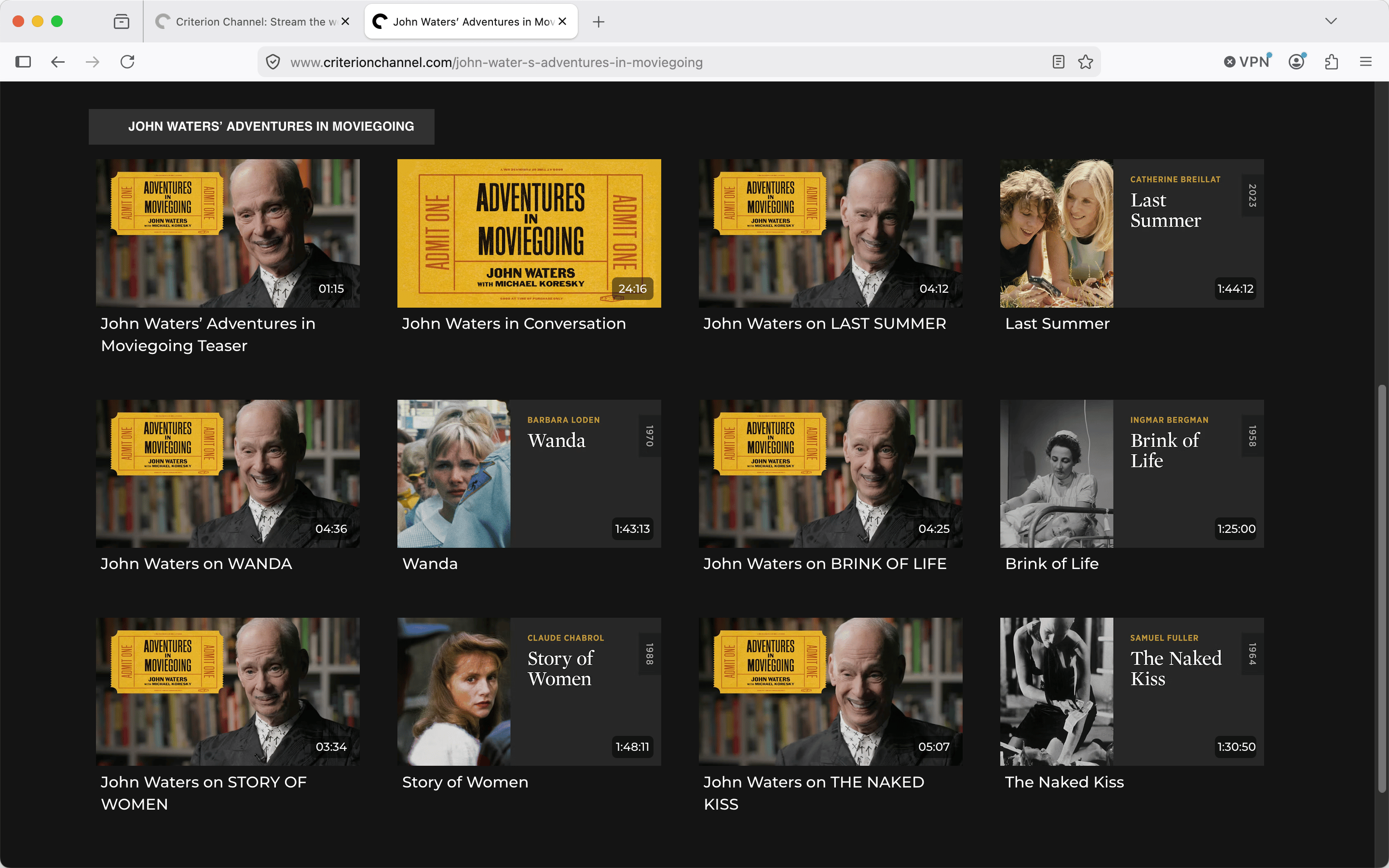The height and width of the screenshot is (868, 1389).
Task: Click John Waters in Conversation title link
Action: [514, 324]
